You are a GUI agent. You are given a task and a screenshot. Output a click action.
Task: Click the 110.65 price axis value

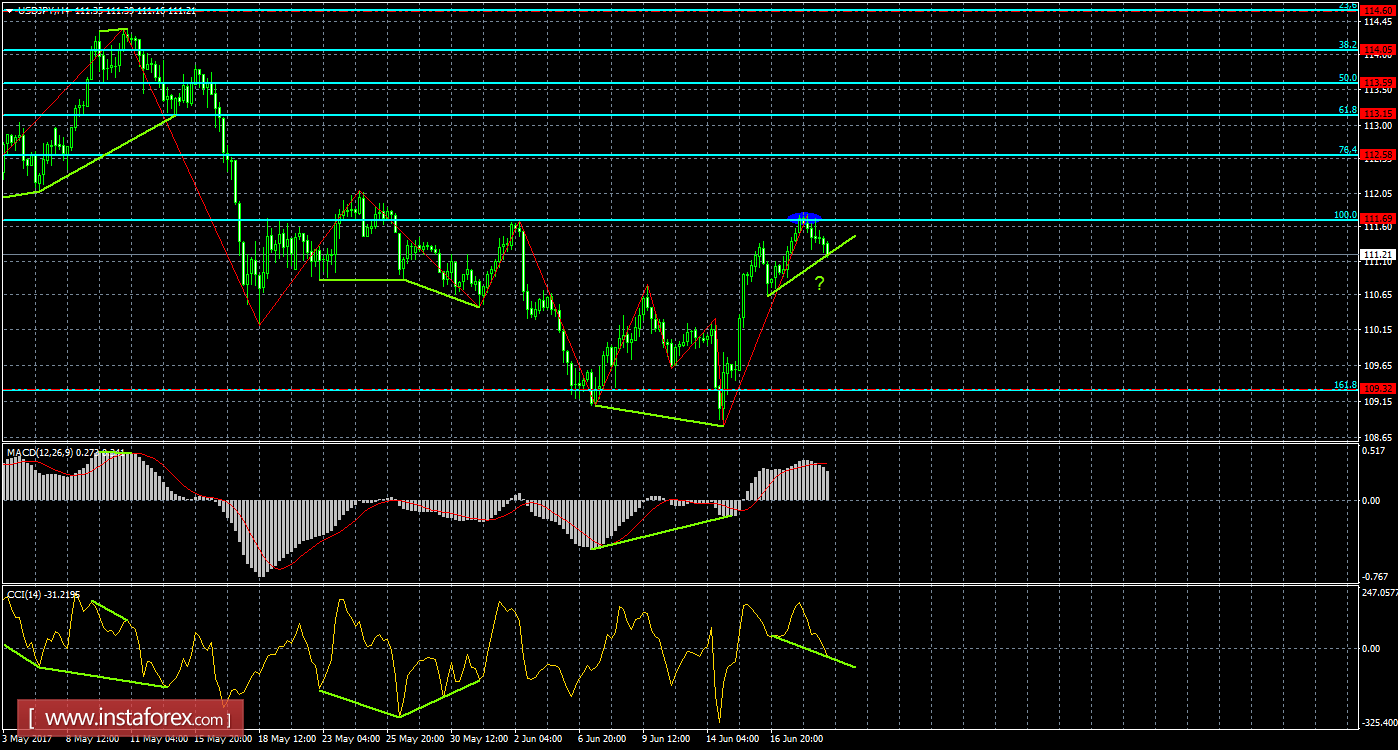click(x=1378, y=294)
